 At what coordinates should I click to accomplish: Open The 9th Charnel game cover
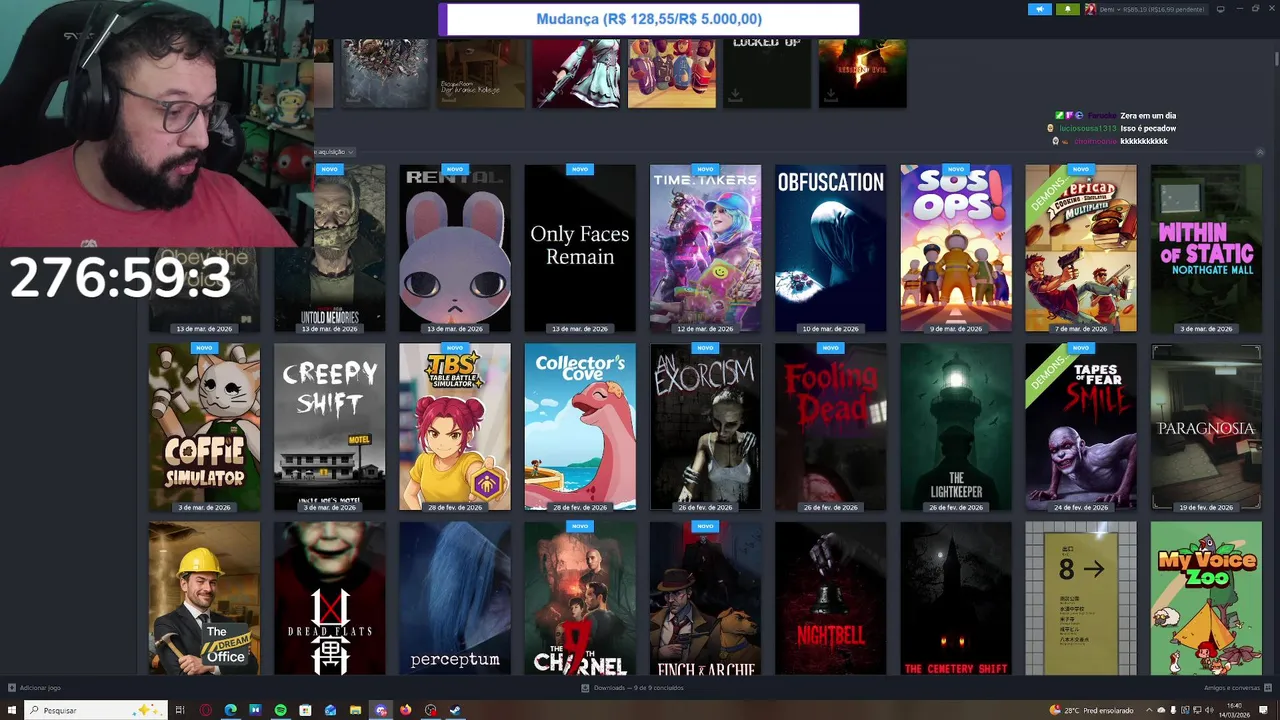click(x=580, y=598)
